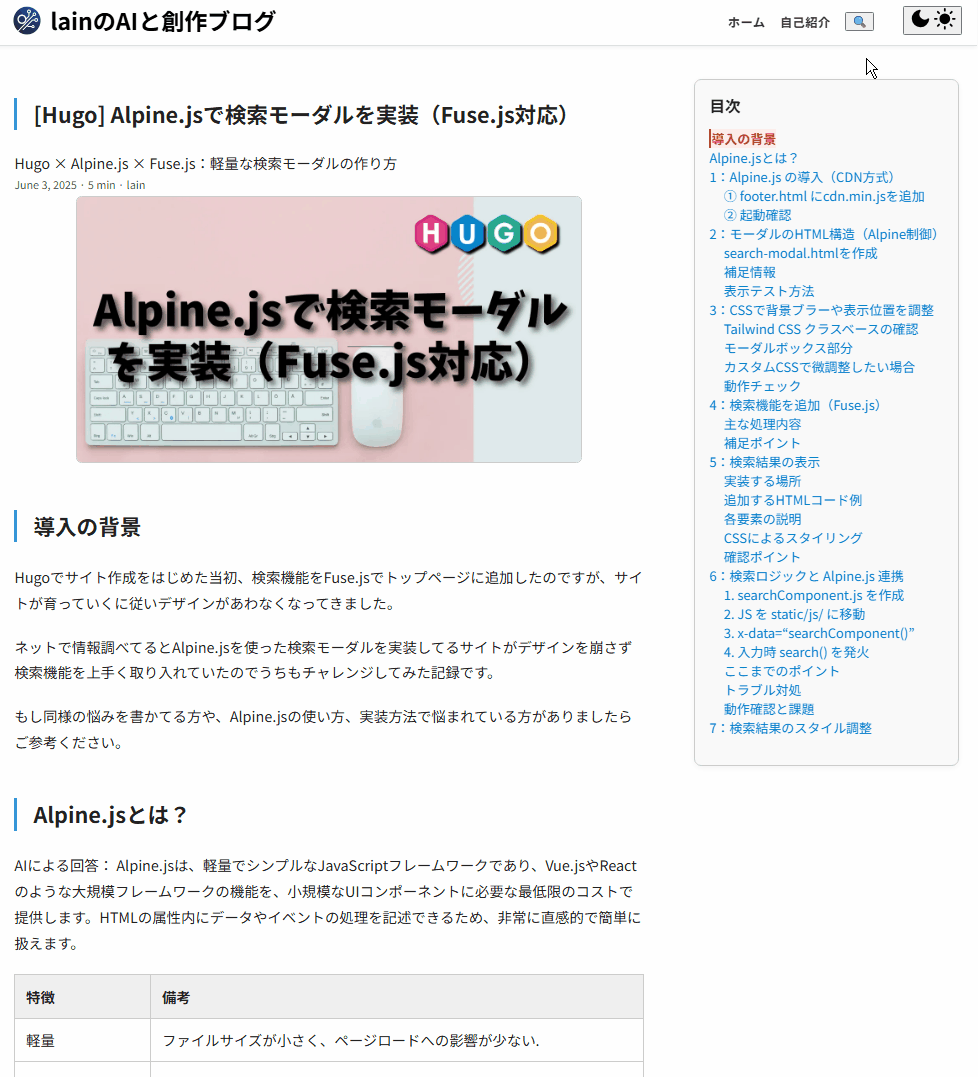Open Alpine.jsとは？ contents link
Image resolution: width=978 pixels, height=1077 pixels.
[x=754, y=158]
